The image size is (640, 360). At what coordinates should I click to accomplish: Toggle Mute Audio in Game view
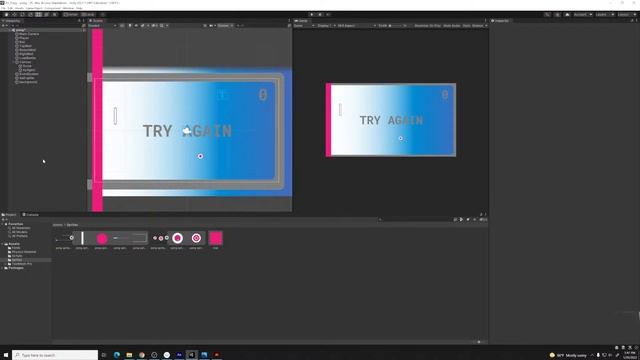(451, 26)
